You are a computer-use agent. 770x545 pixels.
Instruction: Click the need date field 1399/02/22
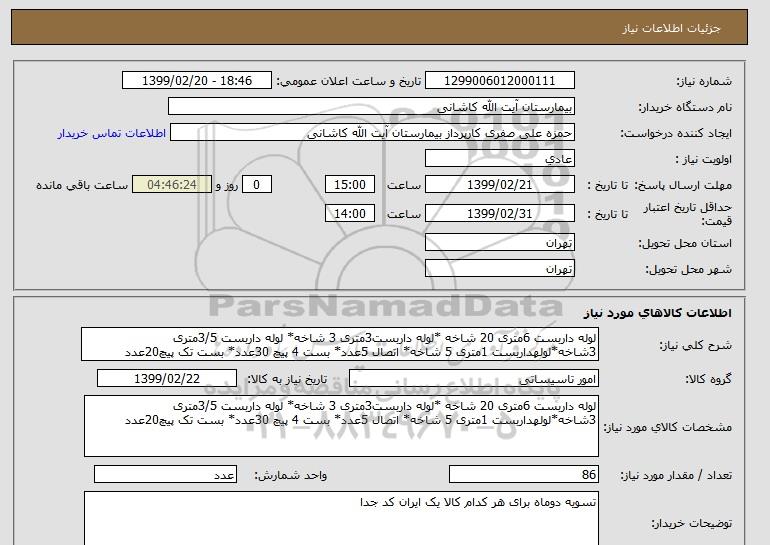tap(167, 379)
